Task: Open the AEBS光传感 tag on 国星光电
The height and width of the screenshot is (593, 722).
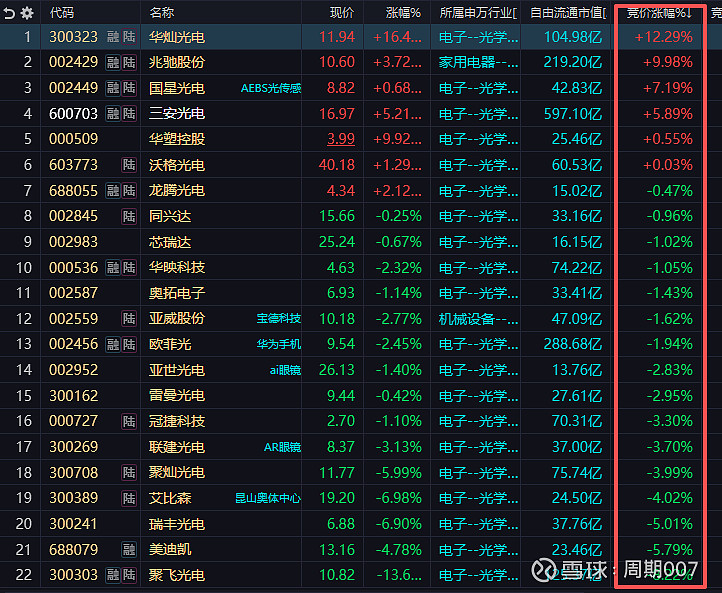Action: (271, 88)
